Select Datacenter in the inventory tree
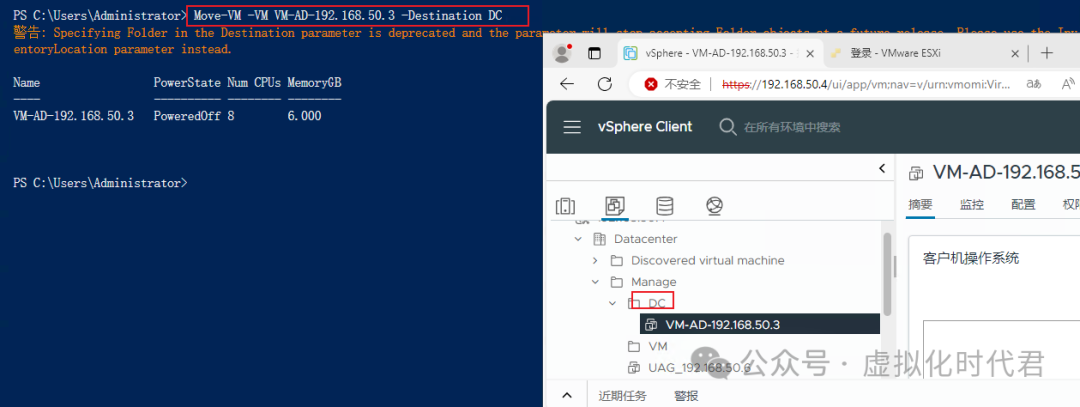1080x407 pixels. pyautogui.click(x=645, y=239)
